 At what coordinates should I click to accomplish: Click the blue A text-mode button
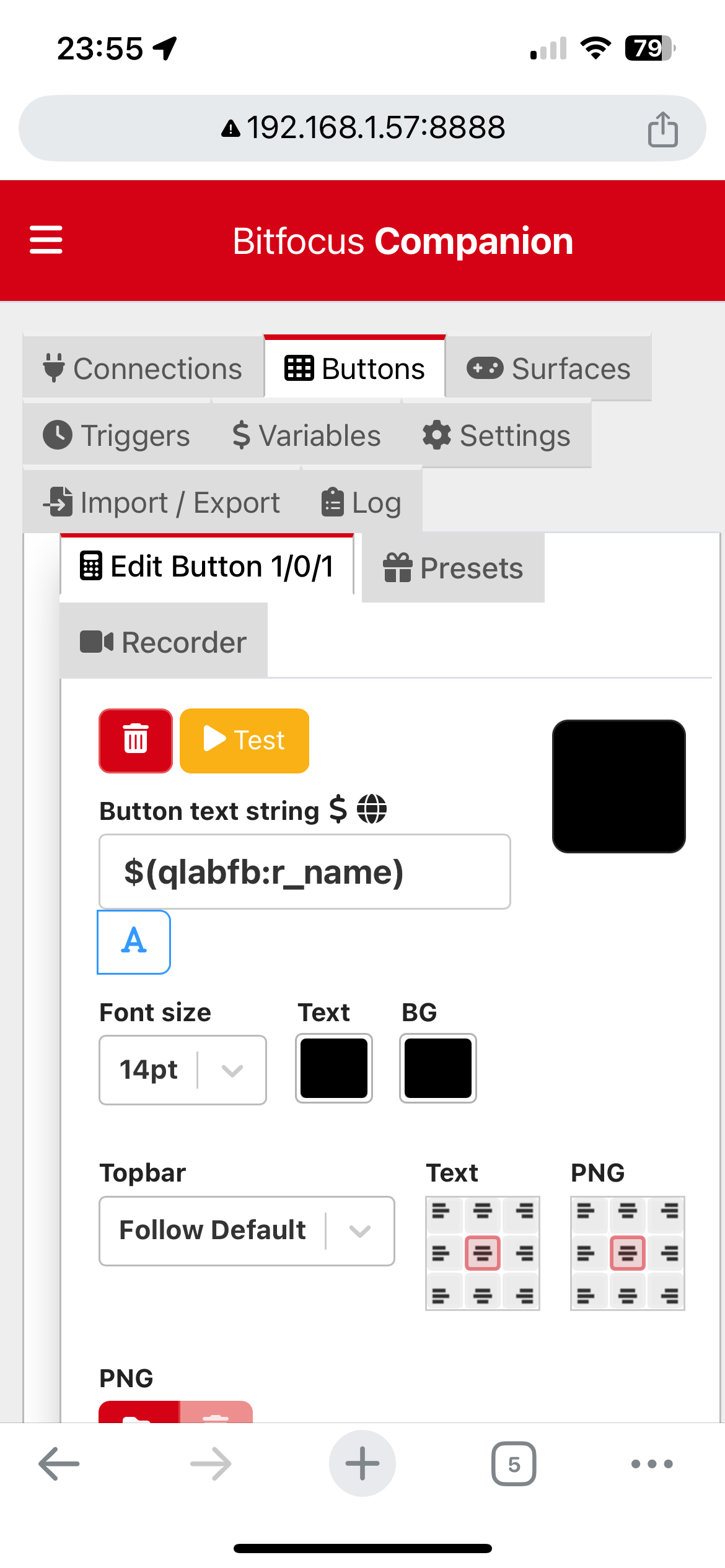coord(134,941)
